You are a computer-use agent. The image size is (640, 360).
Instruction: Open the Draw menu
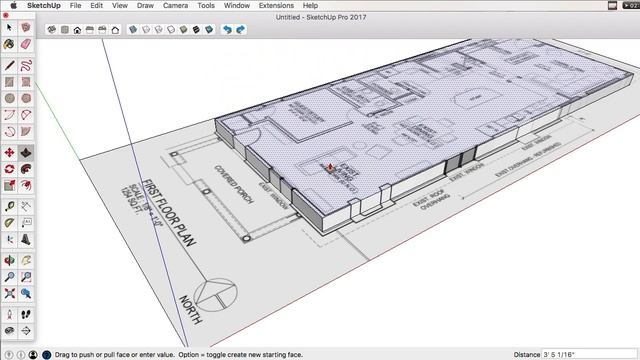coord(145,5)
